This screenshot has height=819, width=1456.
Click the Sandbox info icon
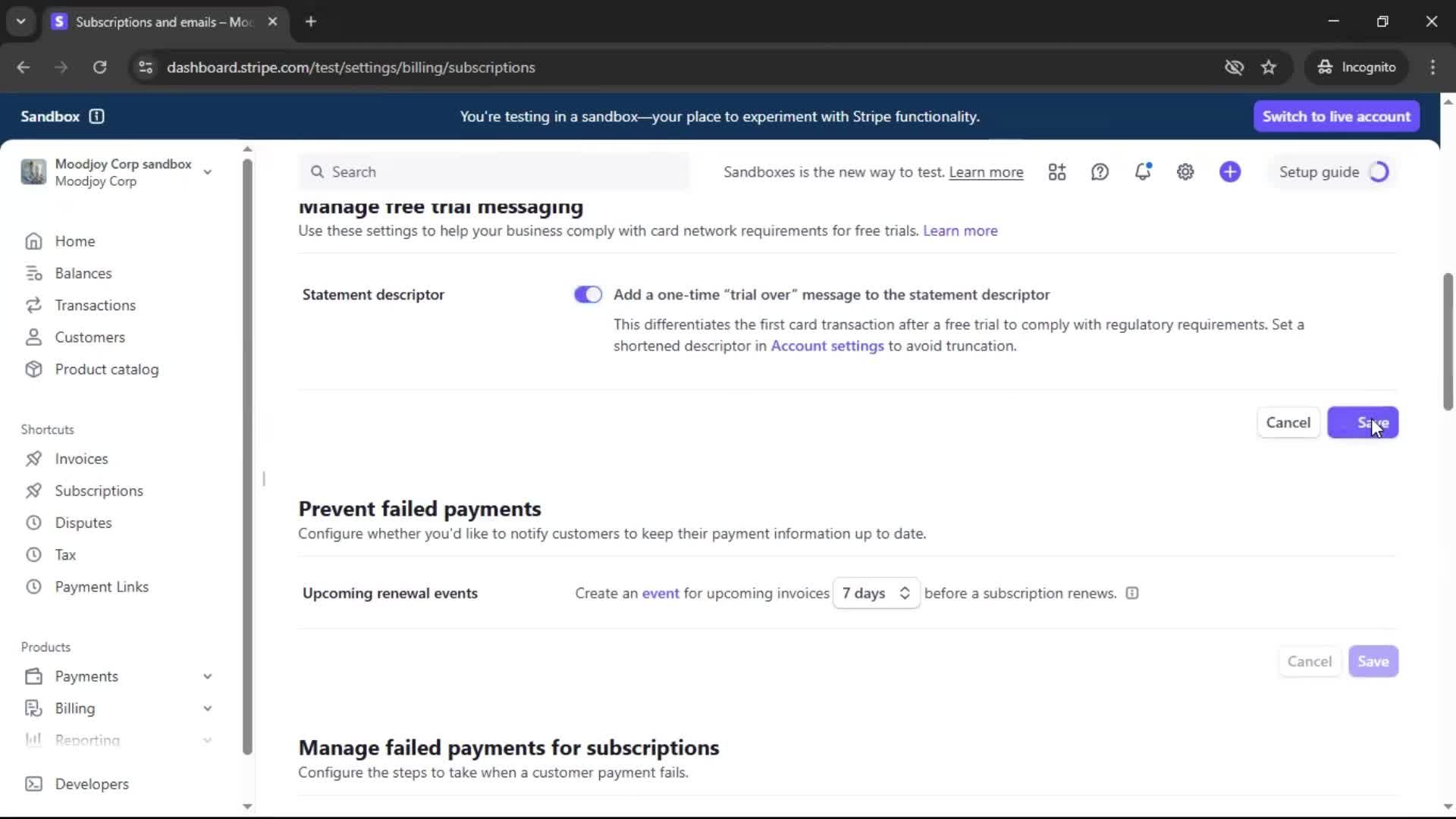[x=96, y=116]
